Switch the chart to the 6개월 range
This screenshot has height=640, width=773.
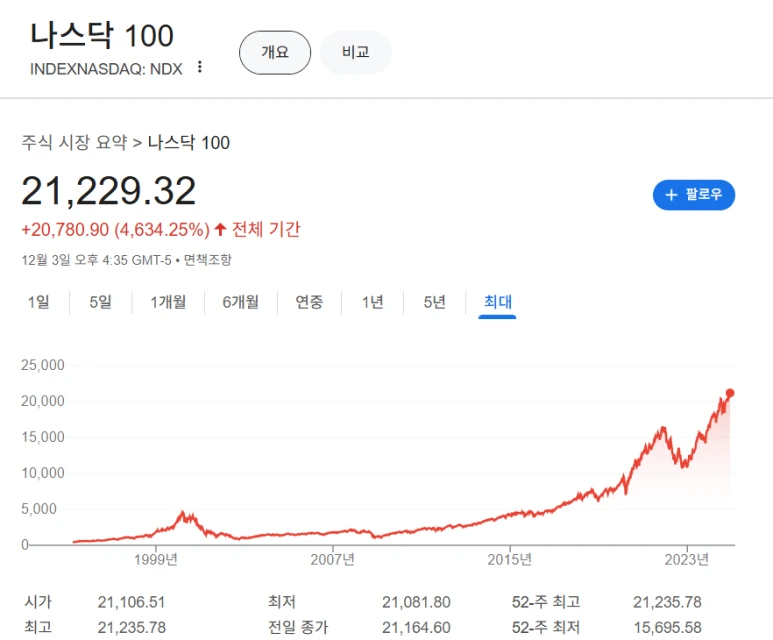point(241,302)
